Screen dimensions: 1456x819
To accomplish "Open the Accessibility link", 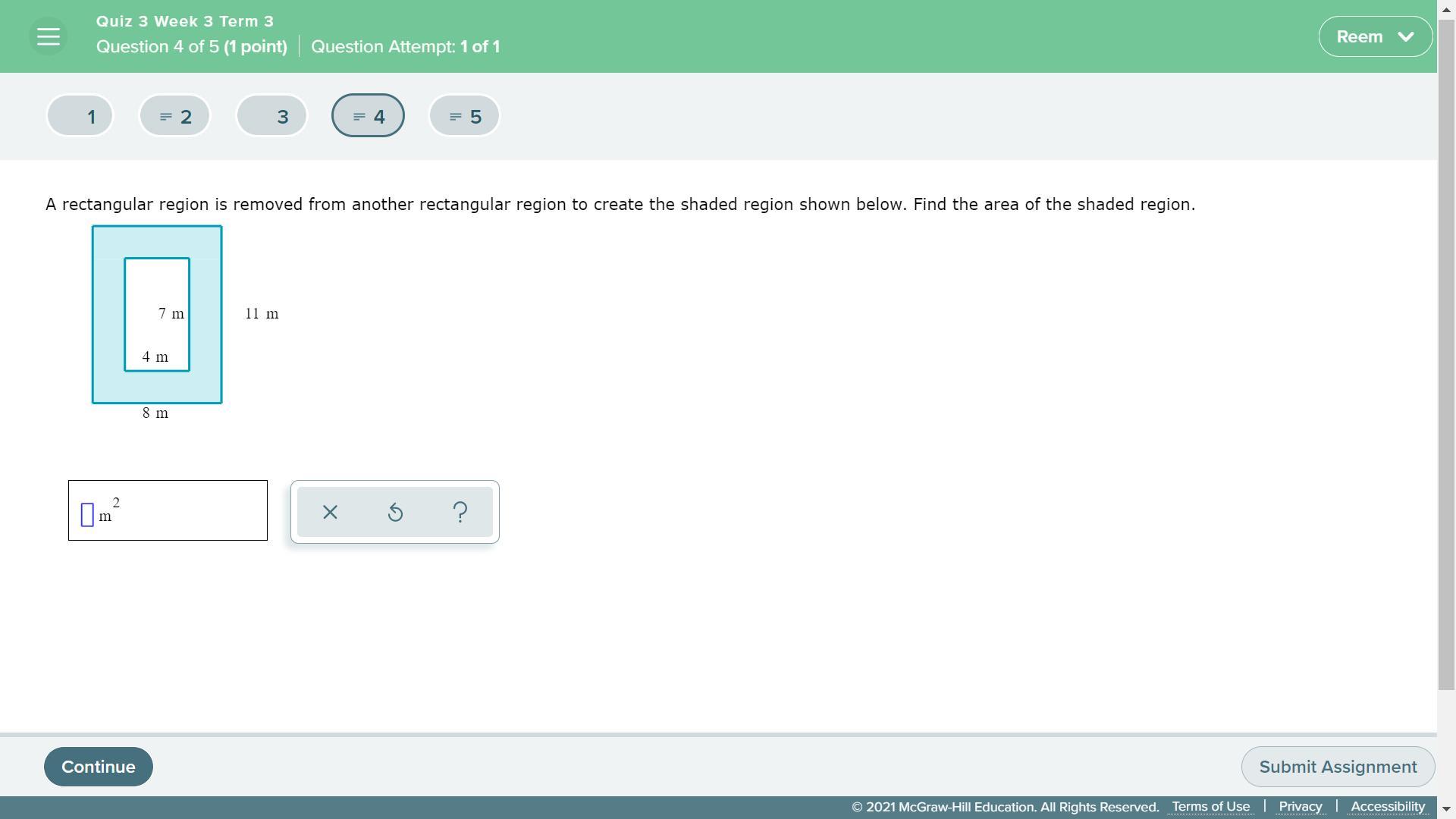I will tap(1387, 807).
